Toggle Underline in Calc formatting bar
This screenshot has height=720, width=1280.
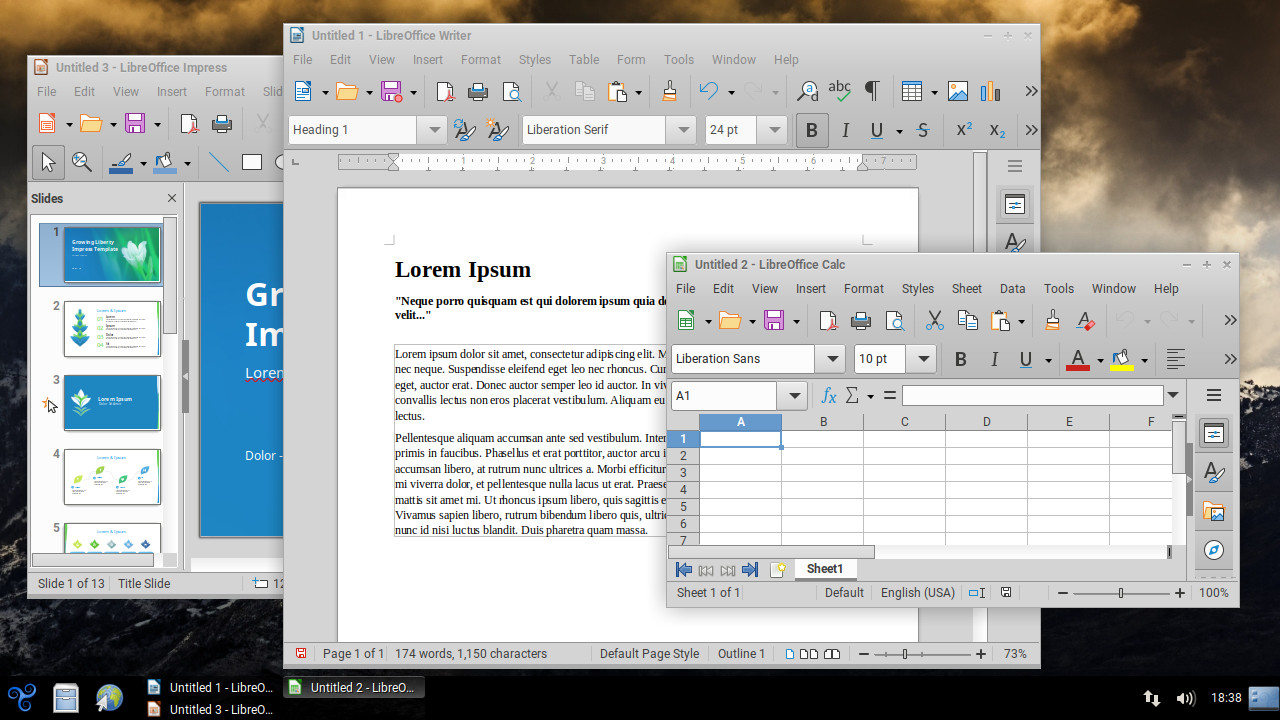(x=1026, y=359)
